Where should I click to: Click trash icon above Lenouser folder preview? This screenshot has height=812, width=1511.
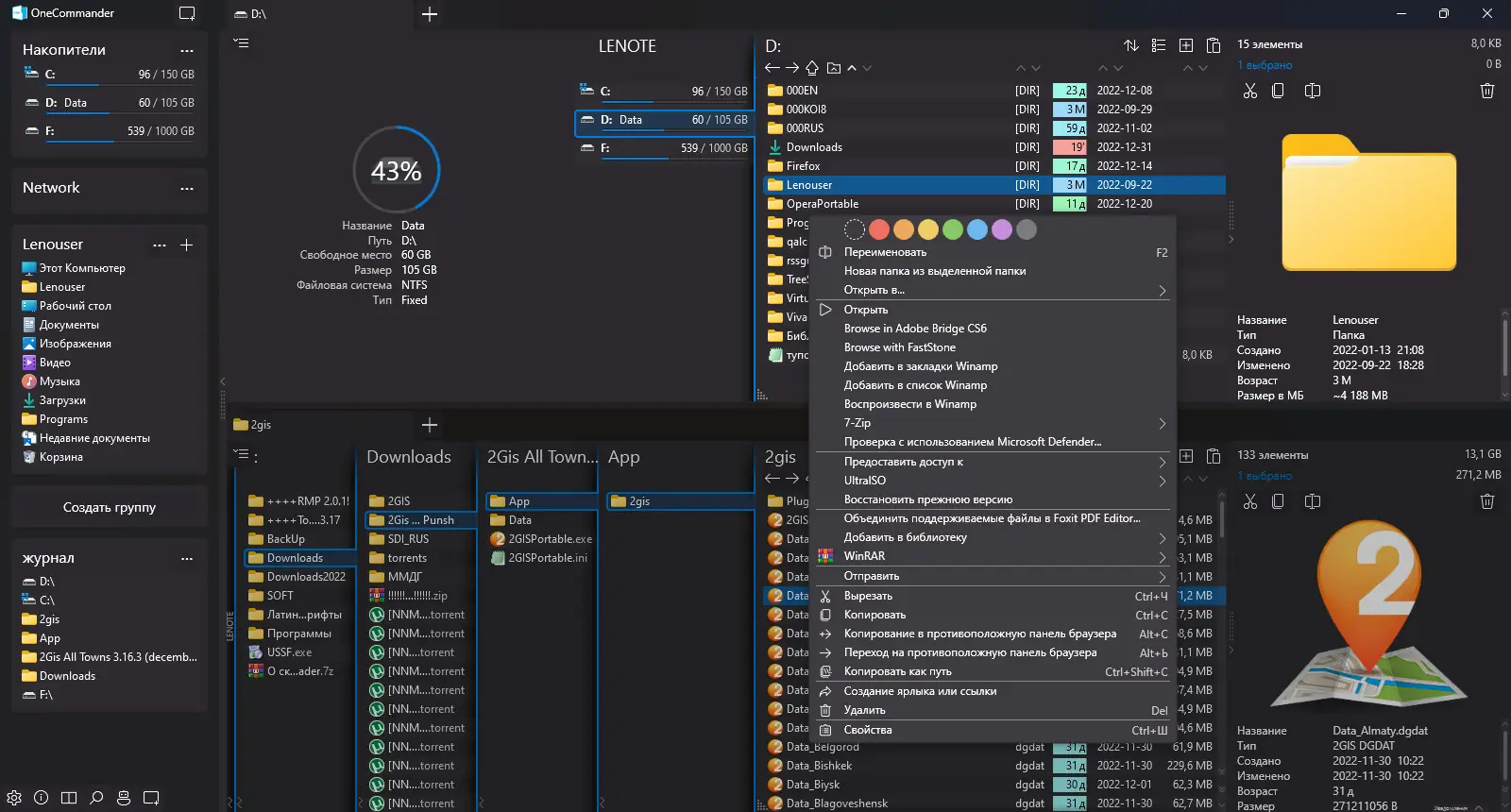pos(1487,91)
